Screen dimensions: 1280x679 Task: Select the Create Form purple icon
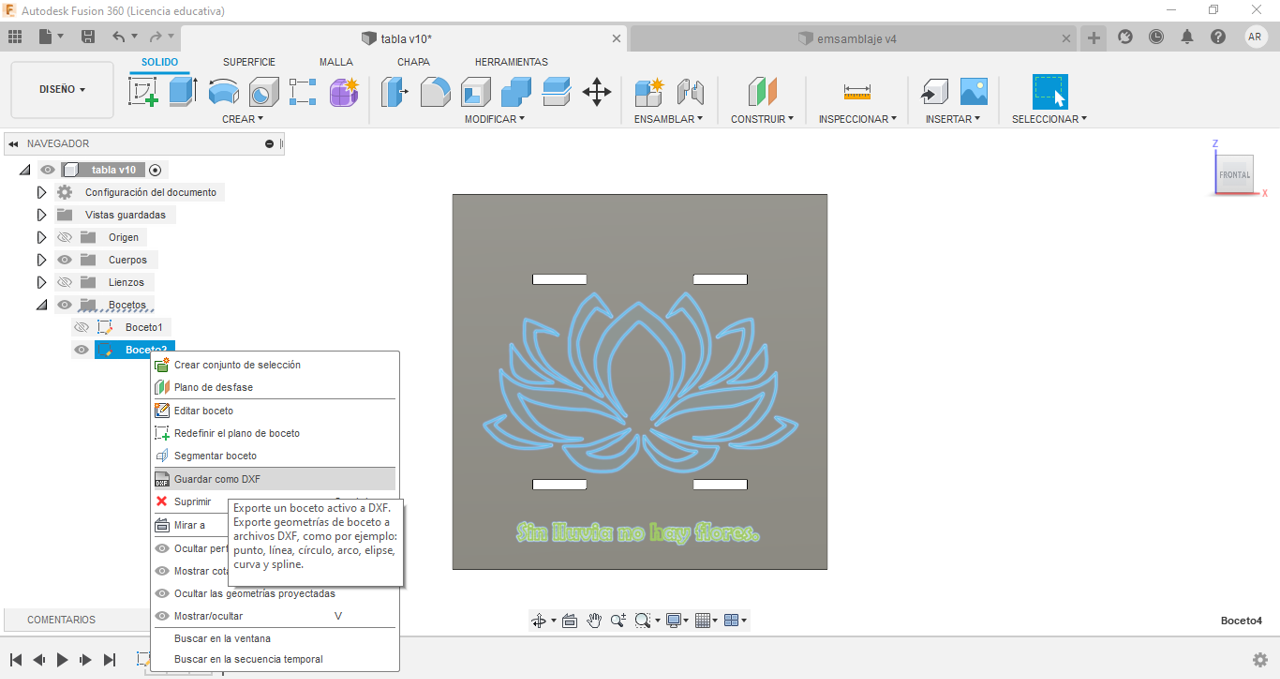click(343, 92)
